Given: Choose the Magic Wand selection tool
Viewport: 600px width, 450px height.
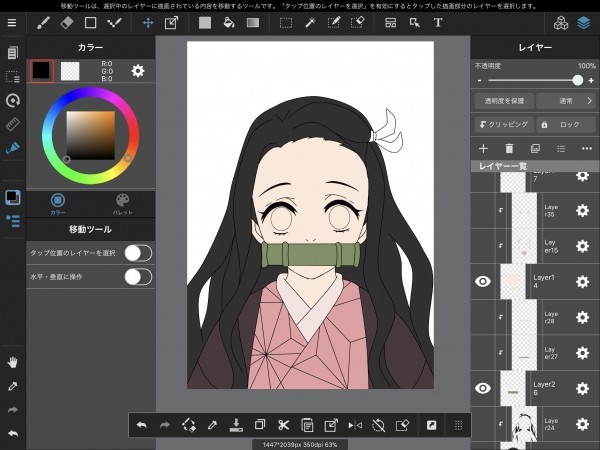Looking at the screenshot, I should coord(310,21).
